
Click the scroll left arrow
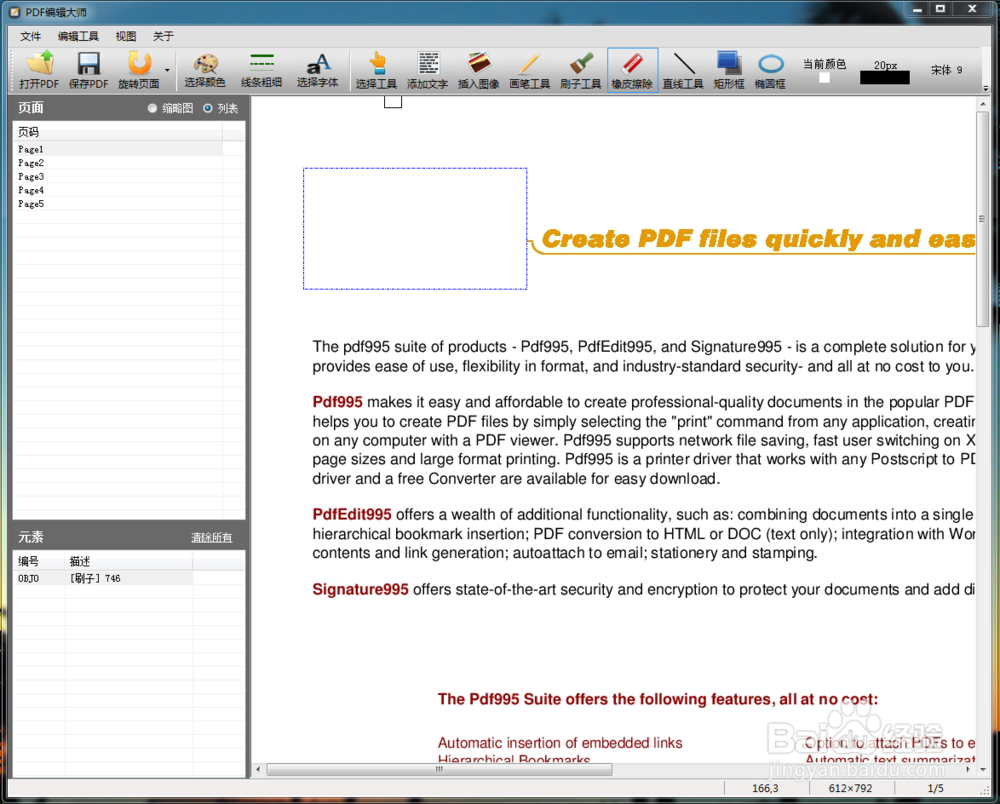click(258, 770)
